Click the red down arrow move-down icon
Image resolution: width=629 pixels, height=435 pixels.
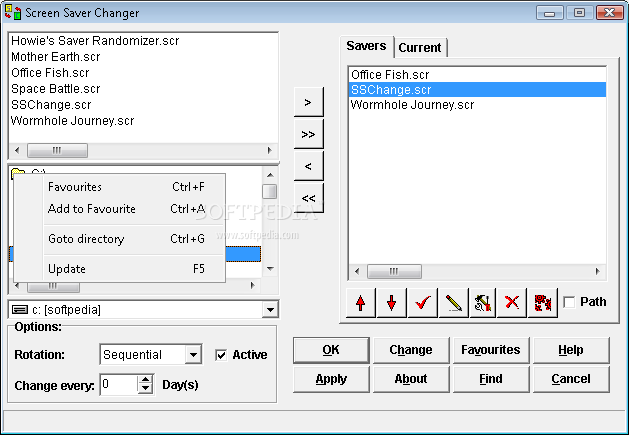pyautogui.click(x=392, y=303)
